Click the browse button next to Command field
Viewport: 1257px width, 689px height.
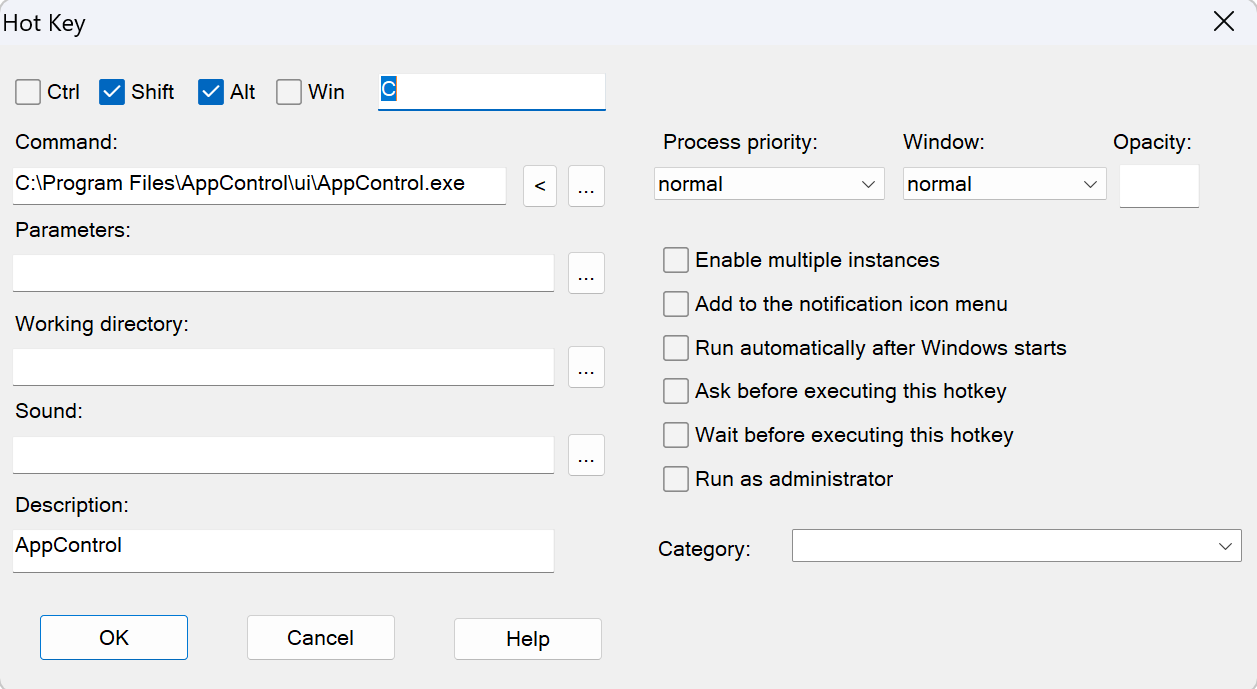[586, 186]
